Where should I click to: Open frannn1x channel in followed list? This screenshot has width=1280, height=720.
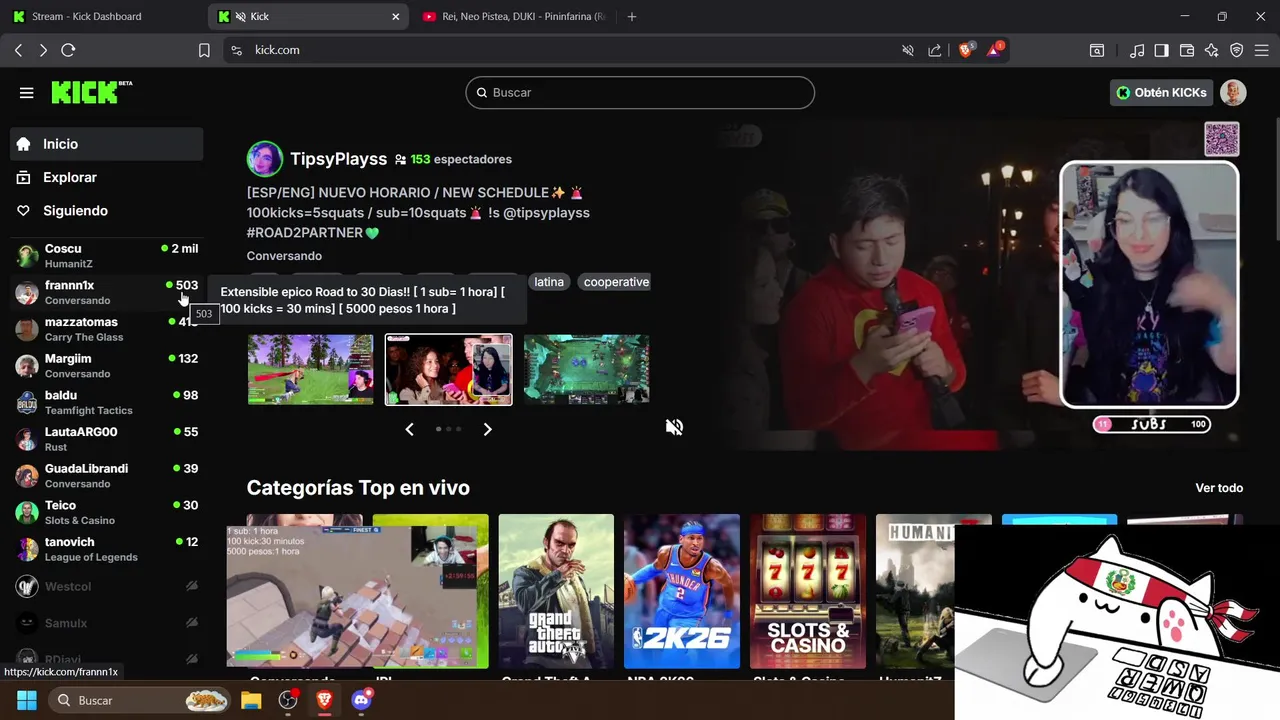(x=107, y=292)
